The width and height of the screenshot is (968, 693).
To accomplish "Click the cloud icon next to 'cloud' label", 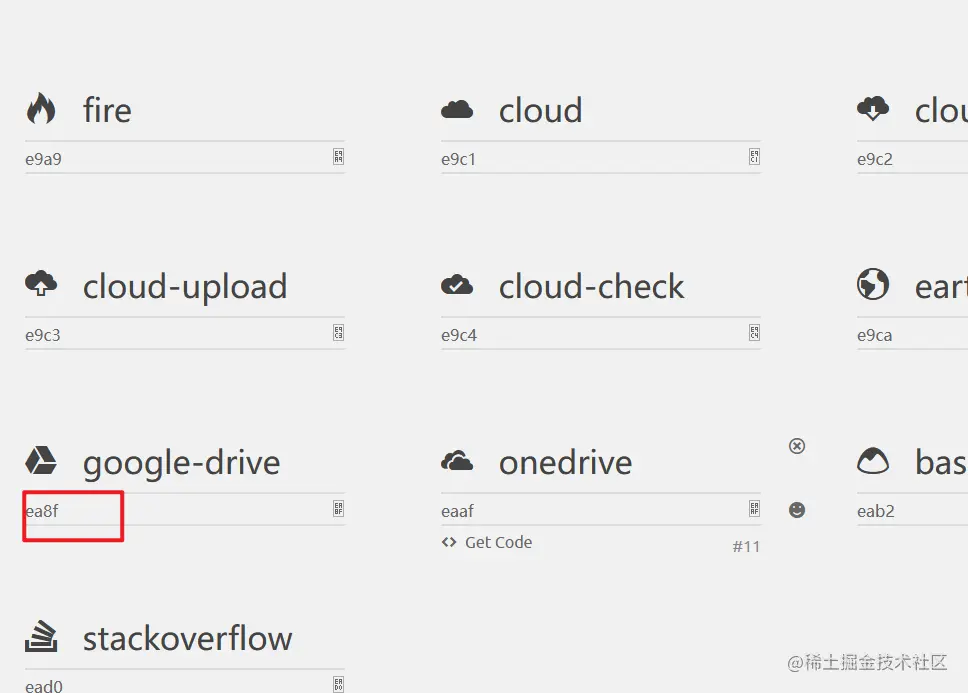I will [x=457, y=110].
